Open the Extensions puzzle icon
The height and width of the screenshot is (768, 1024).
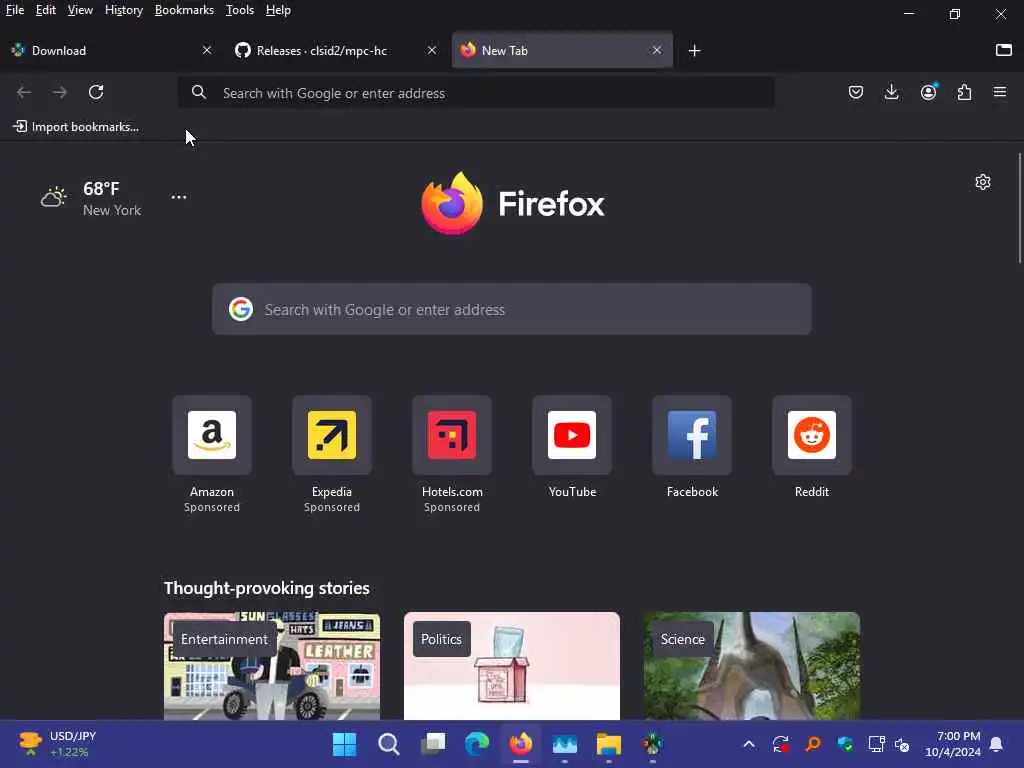(964, 92)
